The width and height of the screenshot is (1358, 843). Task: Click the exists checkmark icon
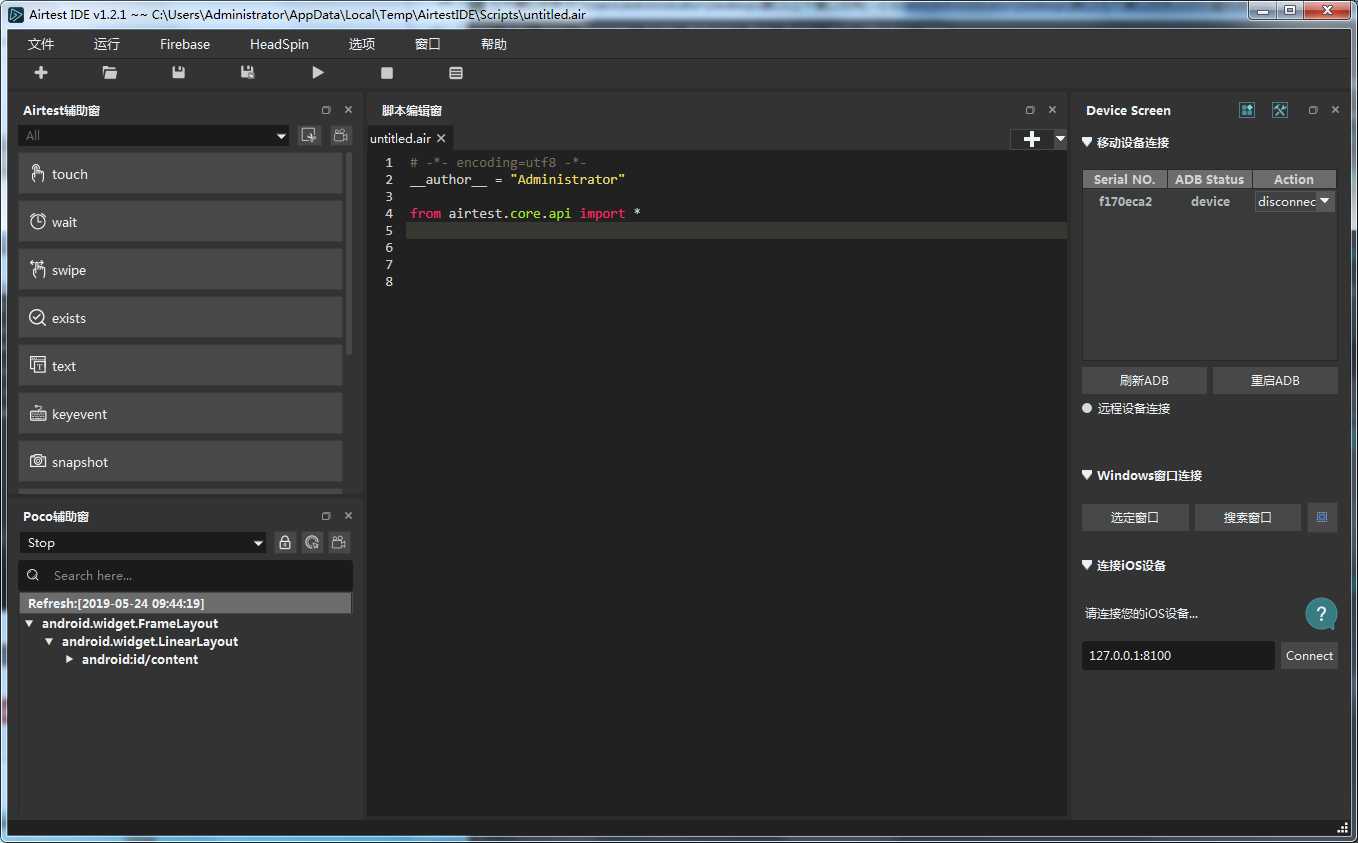[x=38, y=317]
